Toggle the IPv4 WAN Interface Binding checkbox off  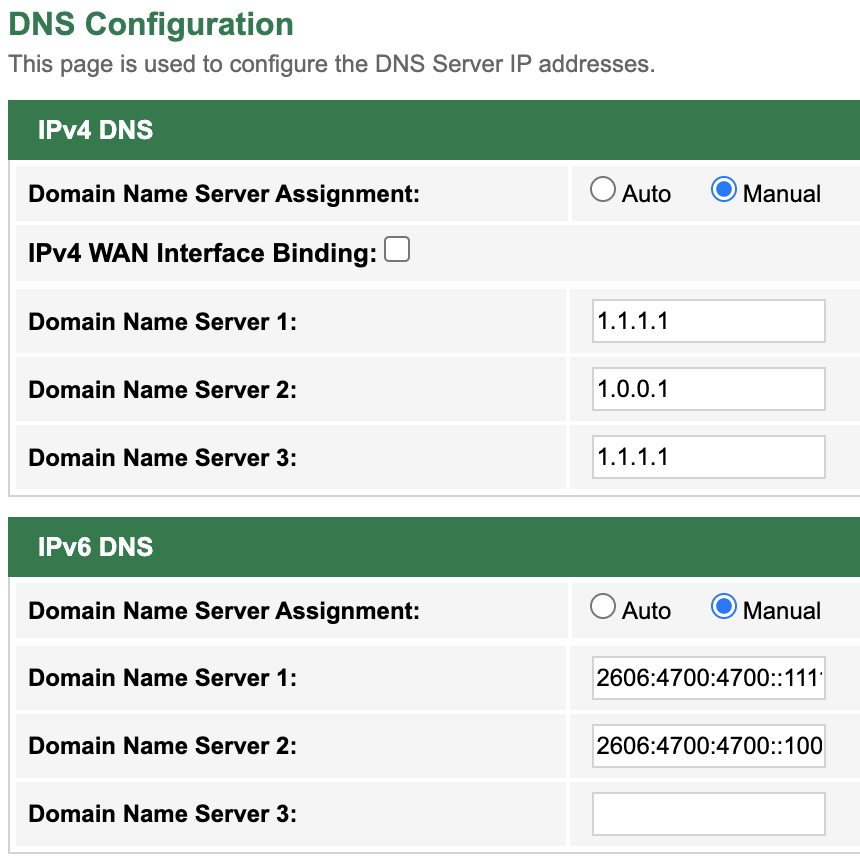397,250
